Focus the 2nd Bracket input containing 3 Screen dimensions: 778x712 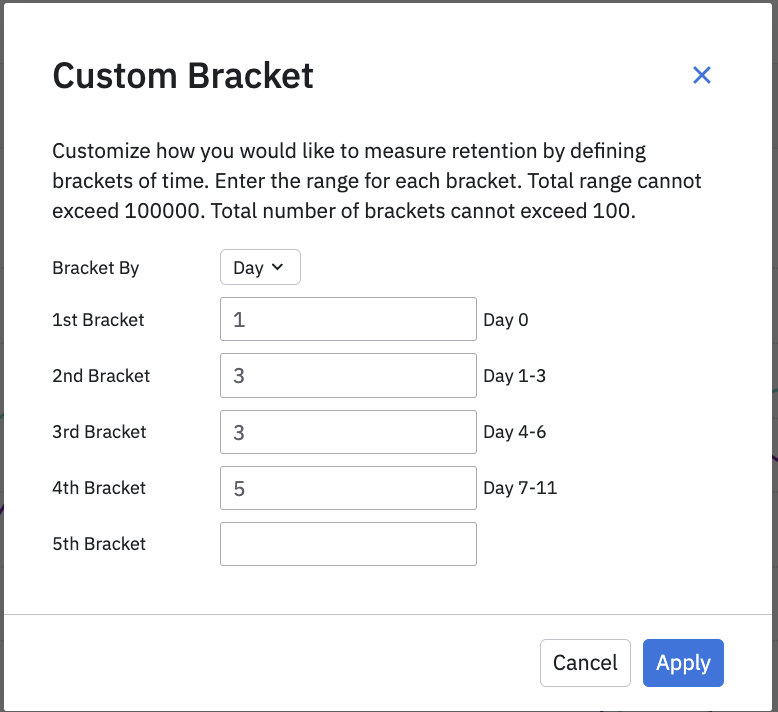coord(348,376)
